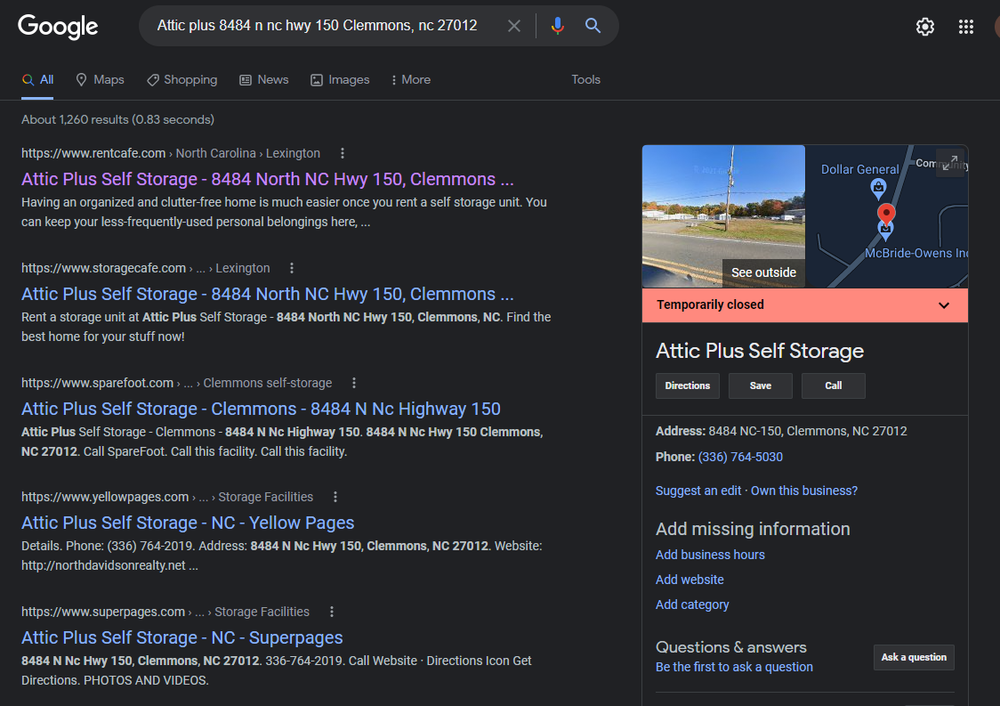Viewport: 1000px width, 706px height.
Task: Open the SpareFoot Attic Plus result link
Action: tap(260, 408)
